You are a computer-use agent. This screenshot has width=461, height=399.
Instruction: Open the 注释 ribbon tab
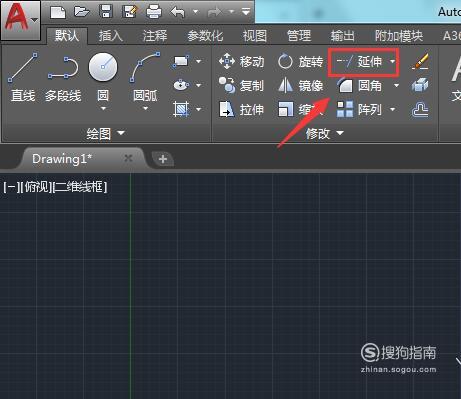click(x=155, y=36)
